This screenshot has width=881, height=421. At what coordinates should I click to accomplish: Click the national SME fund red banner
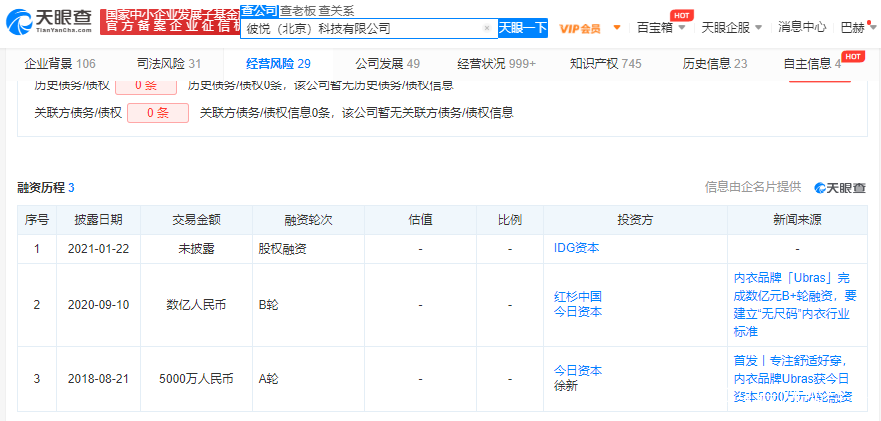tap(170, 22)
